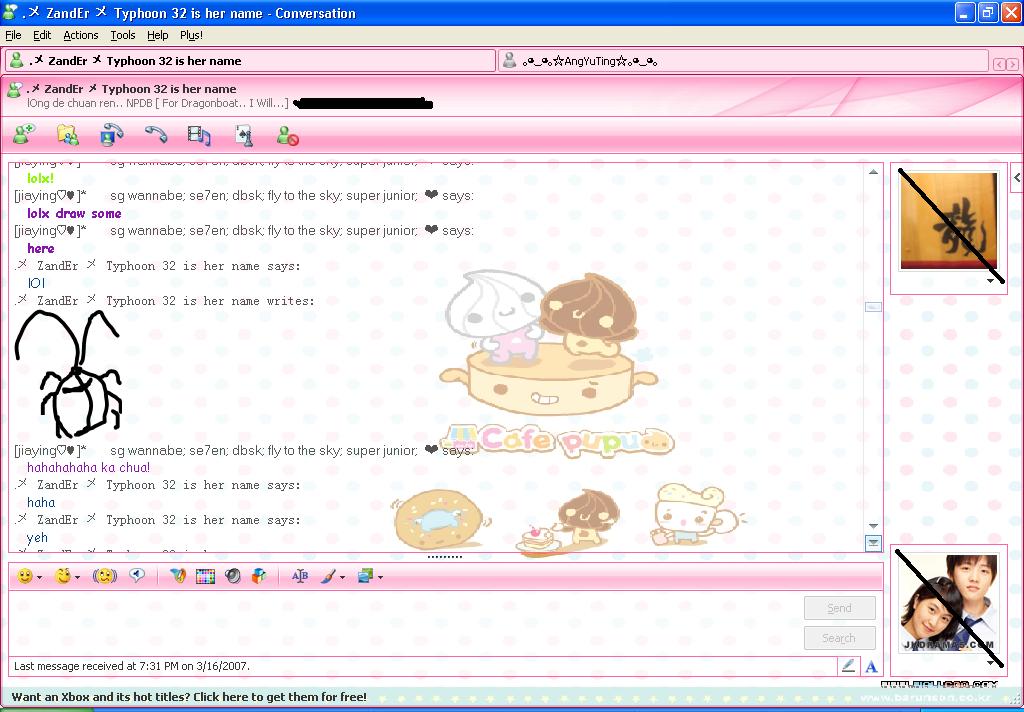Collapse the display picture side panel
Image resolution: width=1024 pixels, height=712 pixels.
tap(1017, 177)
